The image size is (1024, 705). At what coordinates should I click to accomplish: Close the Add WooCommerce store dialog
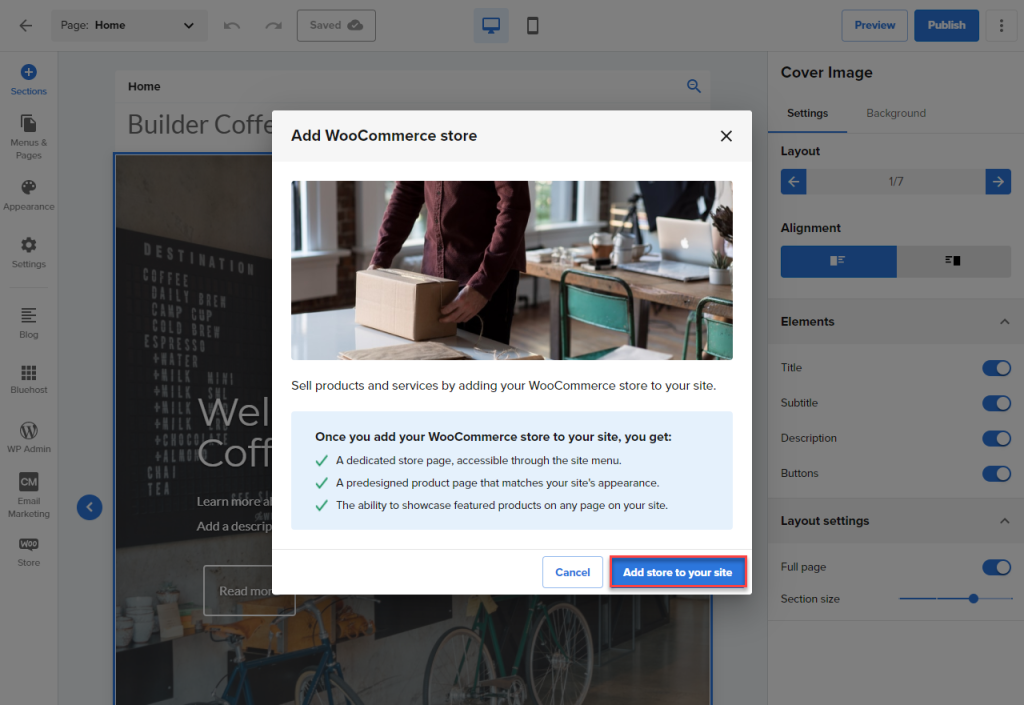coord(726,136)
